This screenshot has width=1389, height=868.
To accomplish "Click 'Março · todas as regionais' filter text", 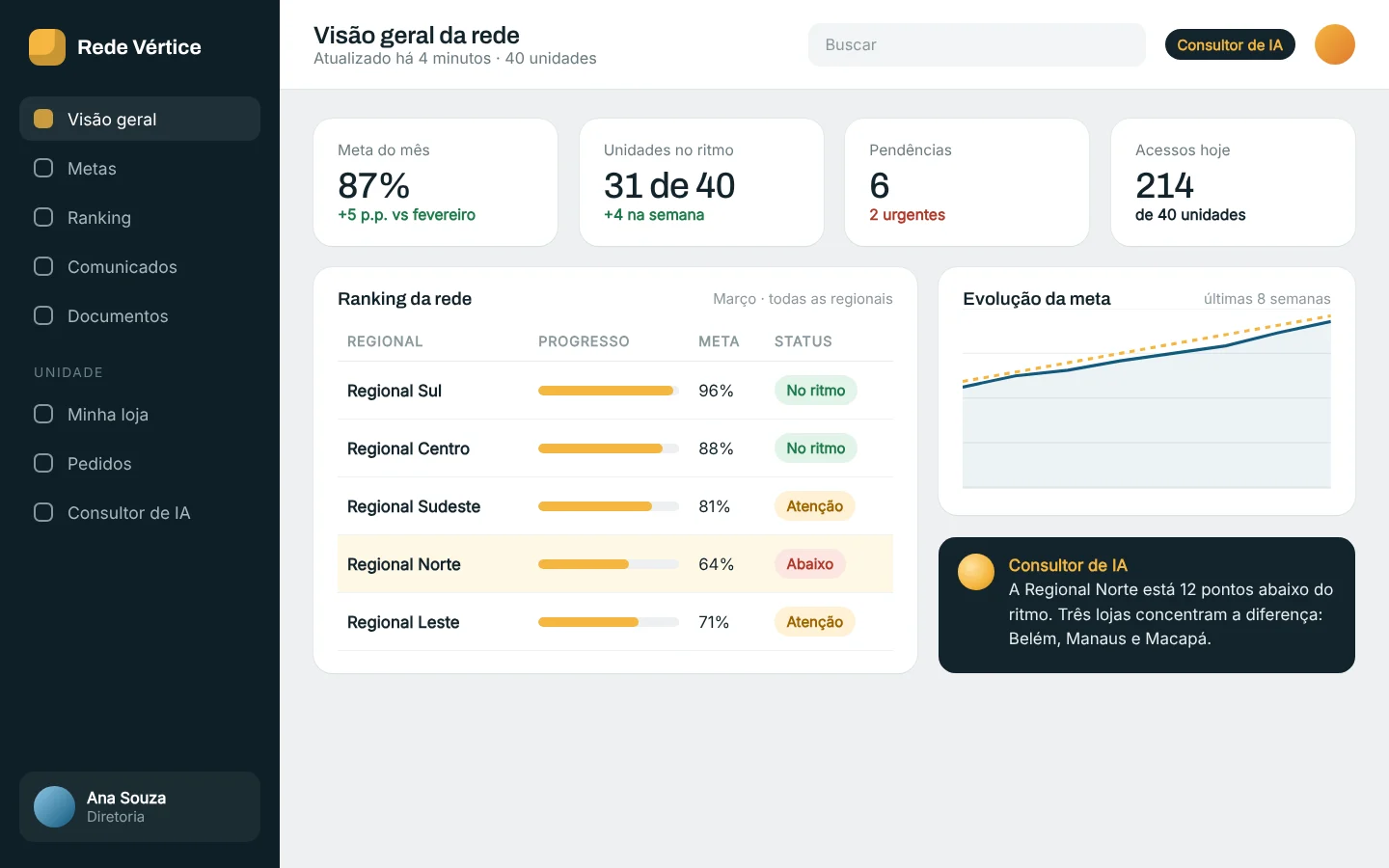I will tap(803, 299).
